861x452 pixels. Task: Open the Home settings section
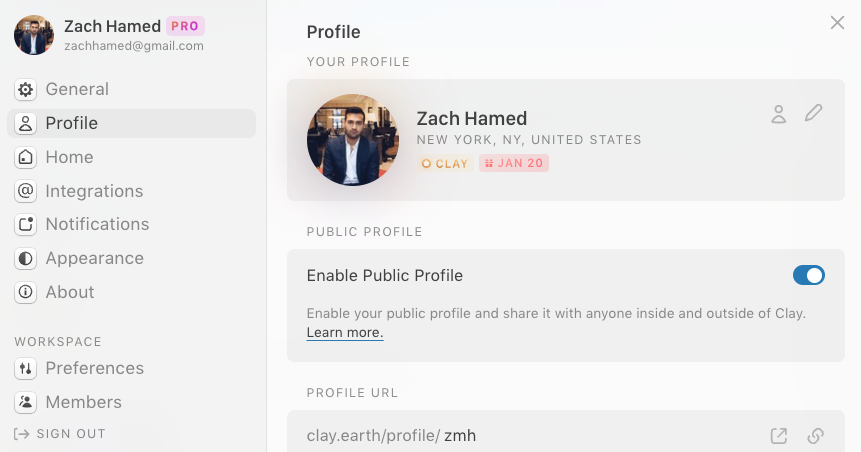click(x=69, y=157)
